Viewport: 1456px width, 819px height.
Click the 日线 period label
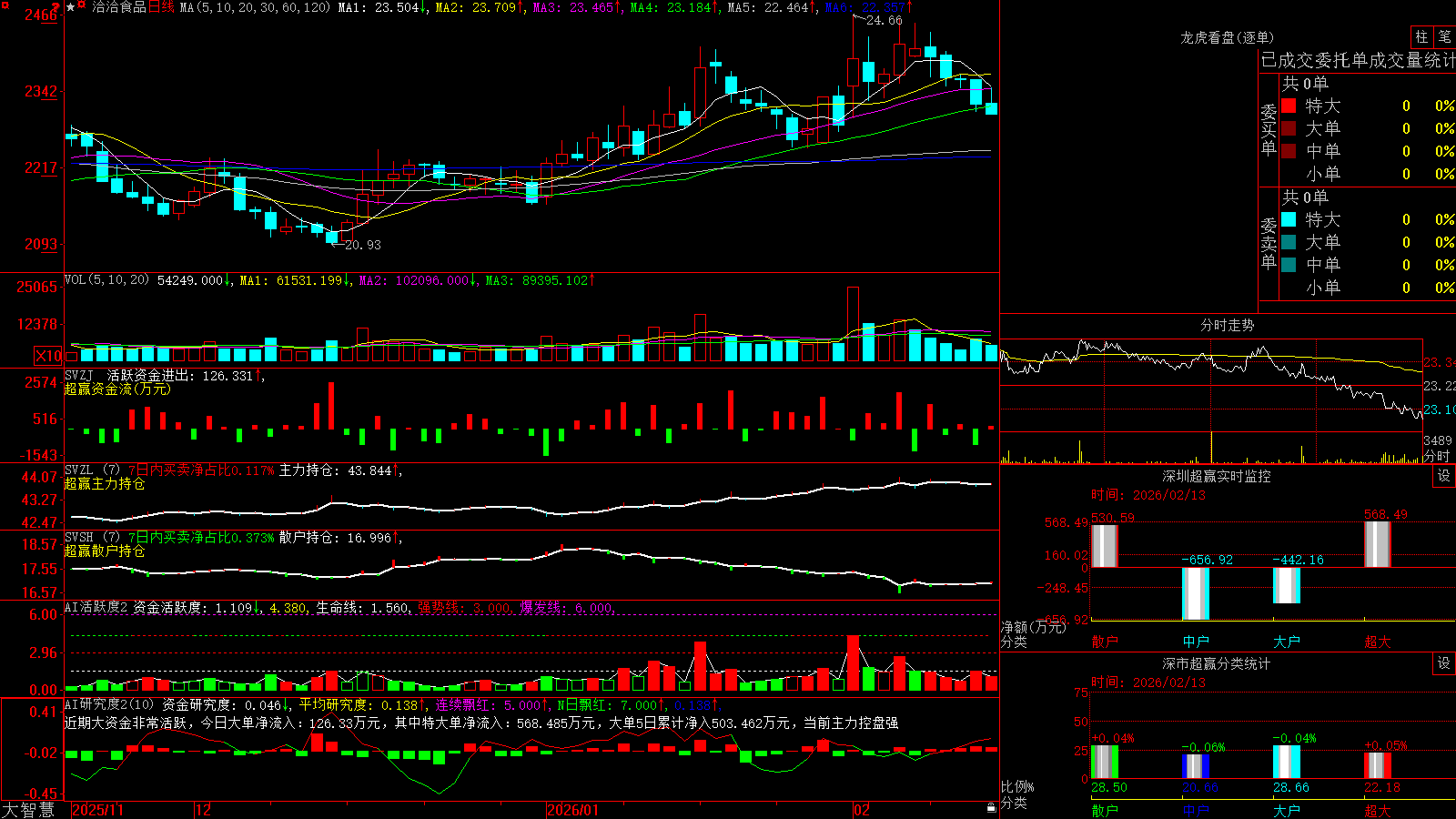coord(161,7)
